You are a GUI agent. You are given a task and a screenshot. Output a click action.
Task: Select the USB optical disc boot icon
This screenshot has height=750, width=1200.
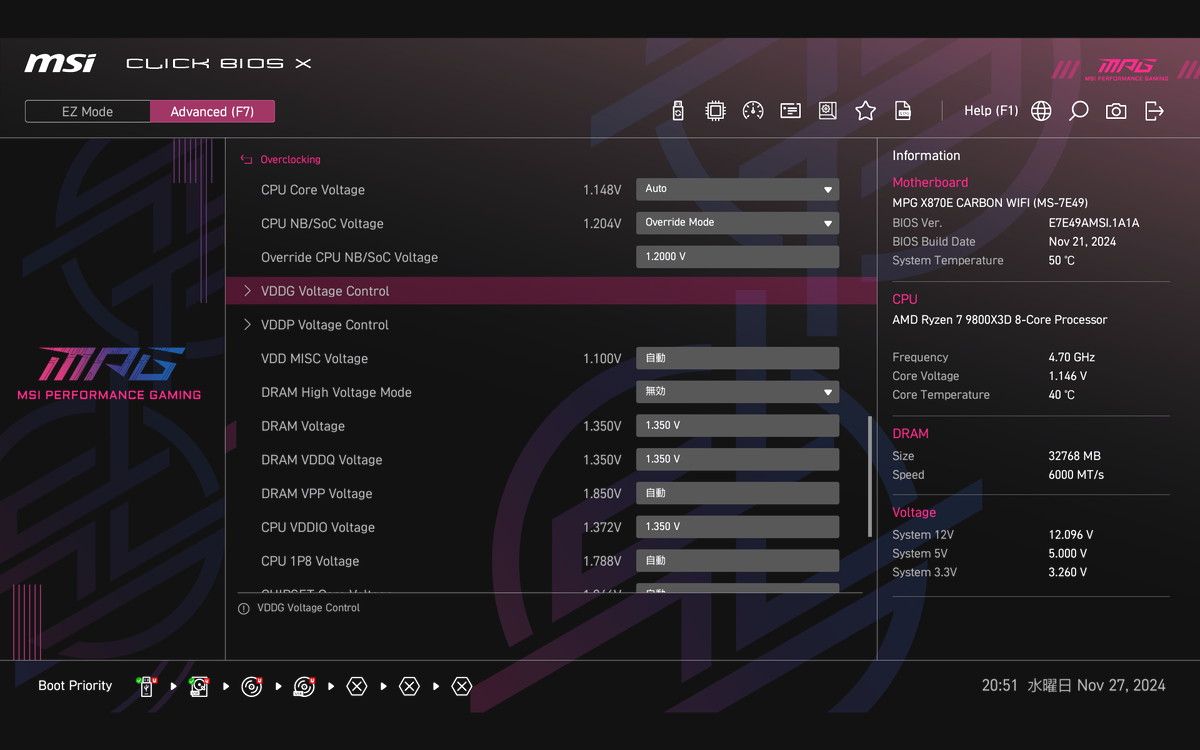(x=304, y=686)
